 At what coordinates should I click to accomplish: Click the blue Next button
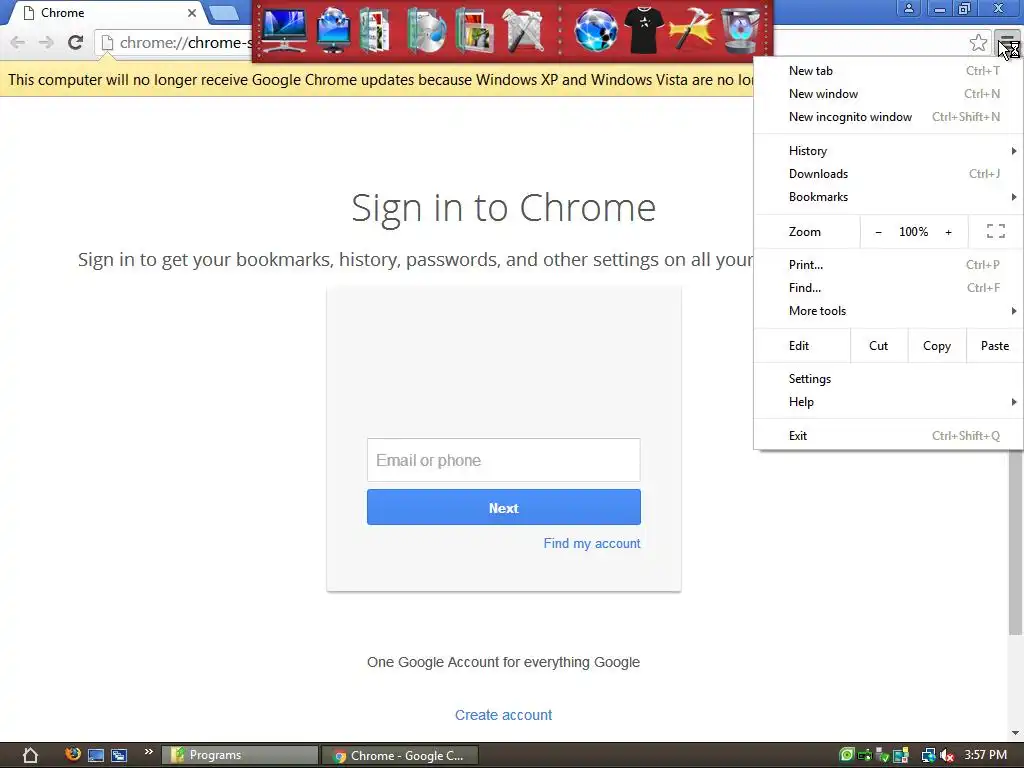coord(504,507)
